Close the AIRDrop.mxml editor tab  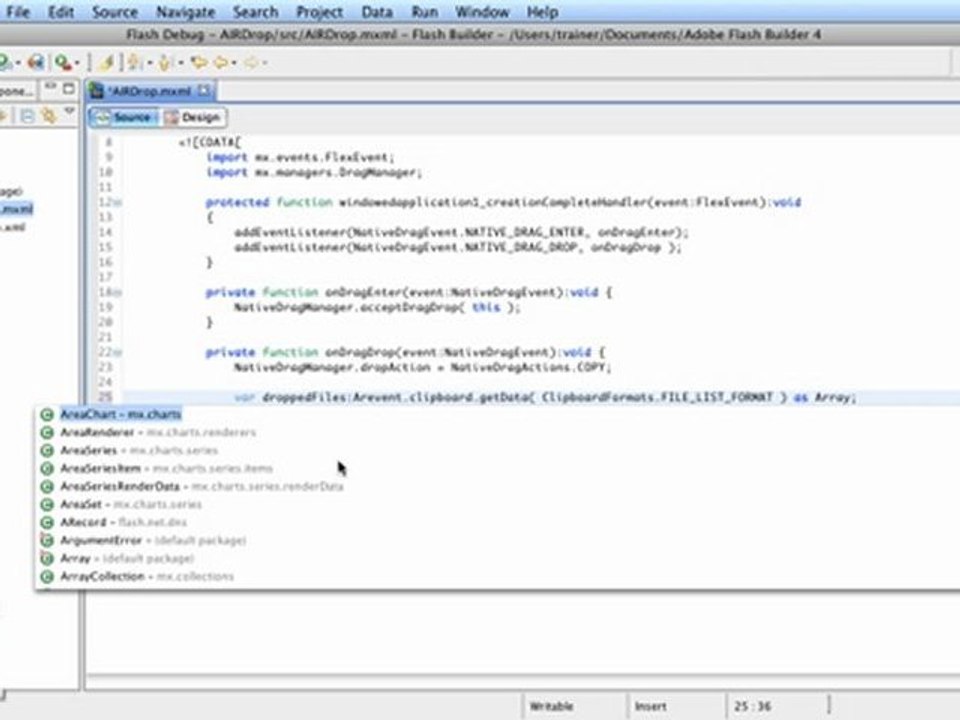click(204, 91)
